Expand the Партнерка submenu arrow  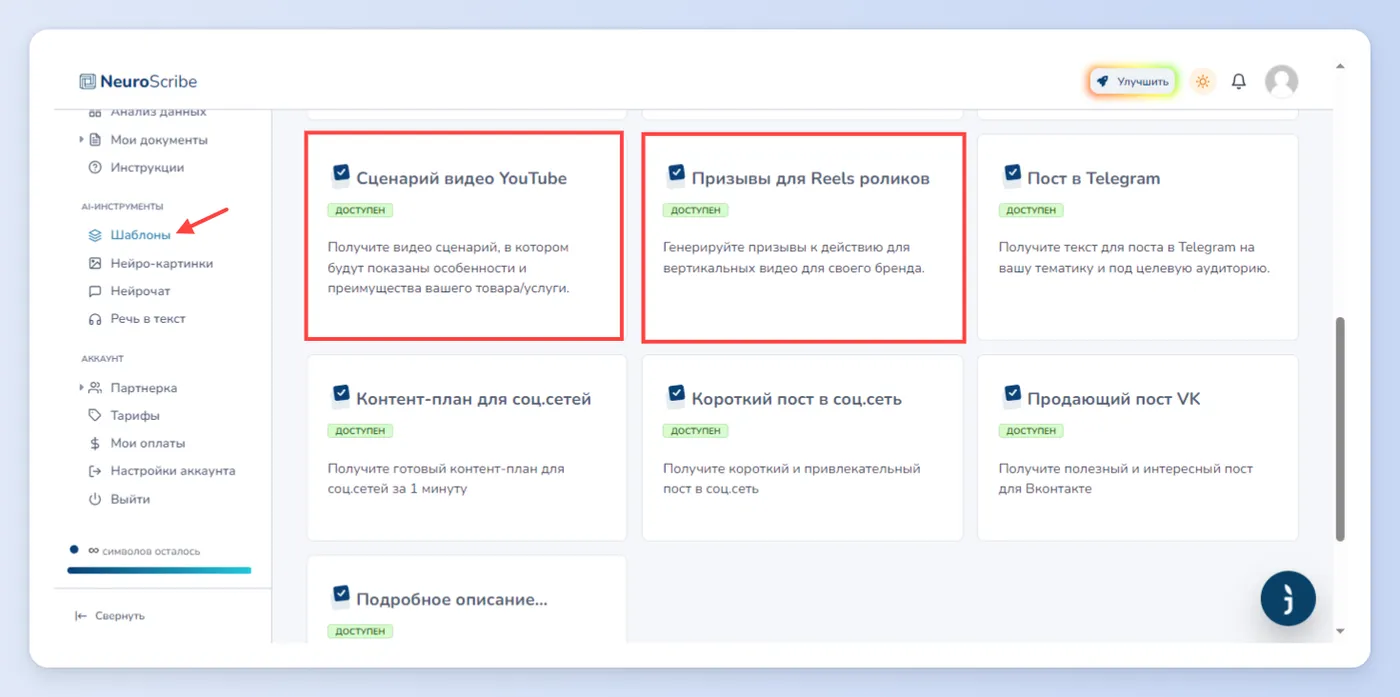tap(82, 387)
